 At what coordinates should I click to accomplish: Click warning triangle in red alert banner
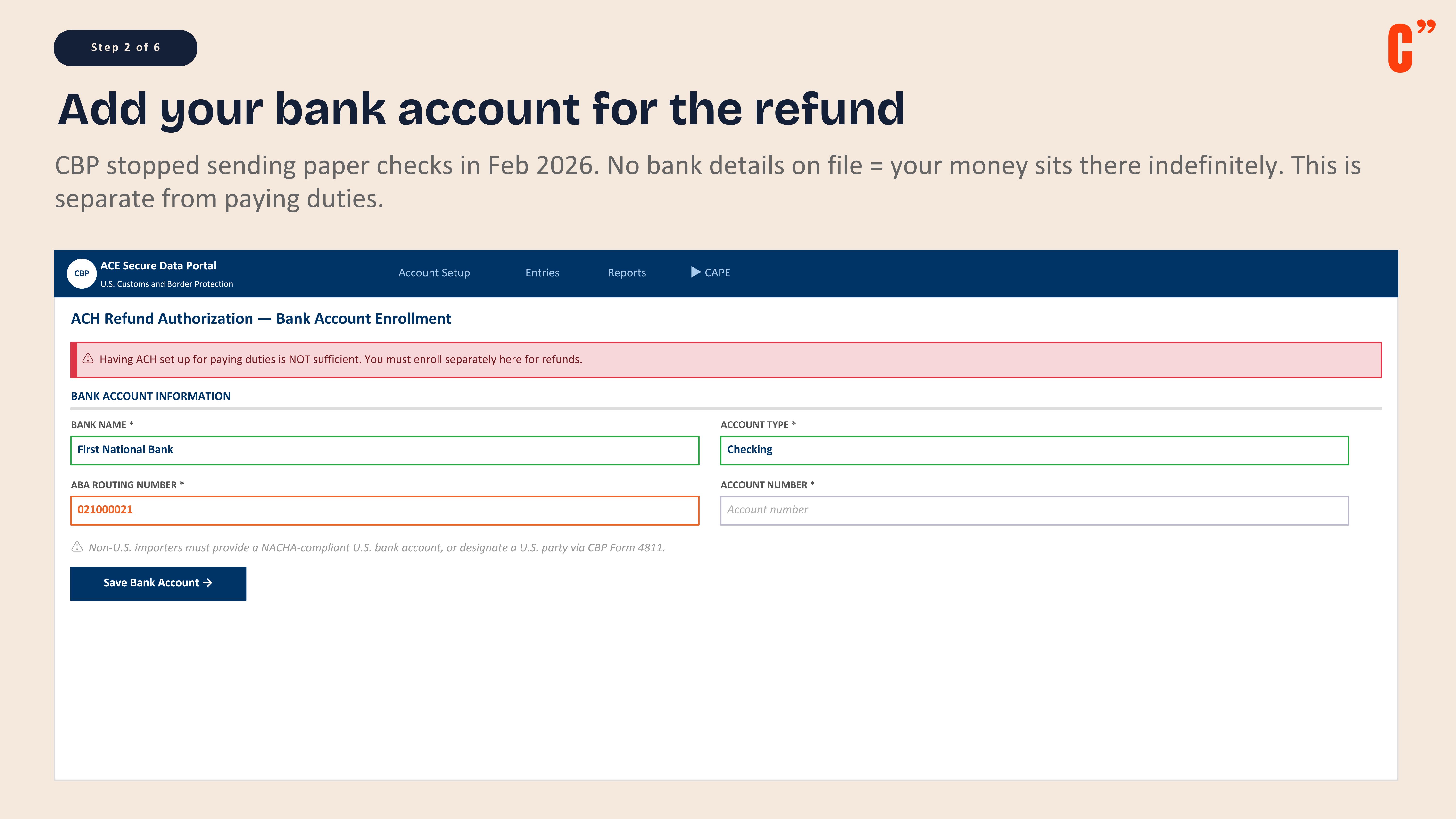[x=88, y=359]
